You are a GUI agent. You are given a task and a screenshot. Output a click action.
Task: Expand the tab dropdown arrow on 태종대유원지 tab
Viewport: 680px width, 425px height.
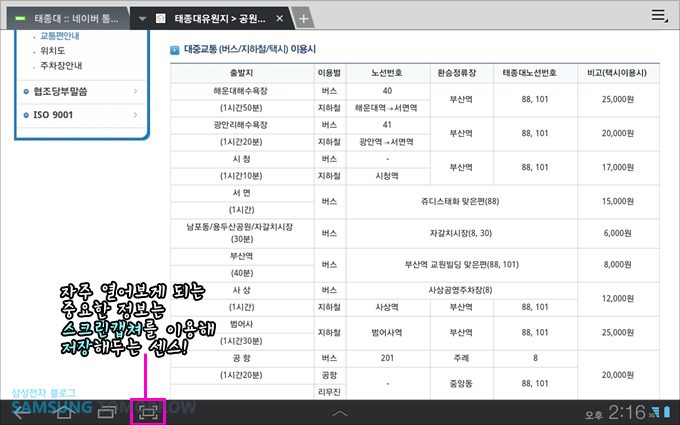pos(142,19)
